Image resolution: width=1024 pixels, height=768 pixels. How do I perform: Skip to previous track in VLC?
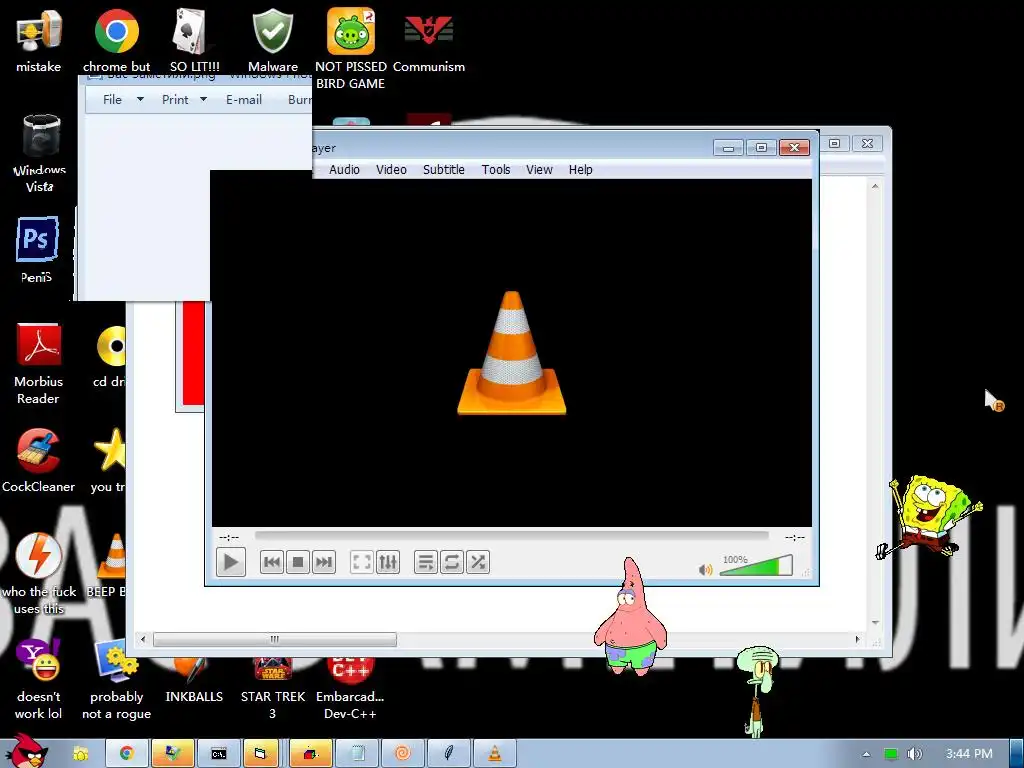pyautogui.click(x=272, y=562)
